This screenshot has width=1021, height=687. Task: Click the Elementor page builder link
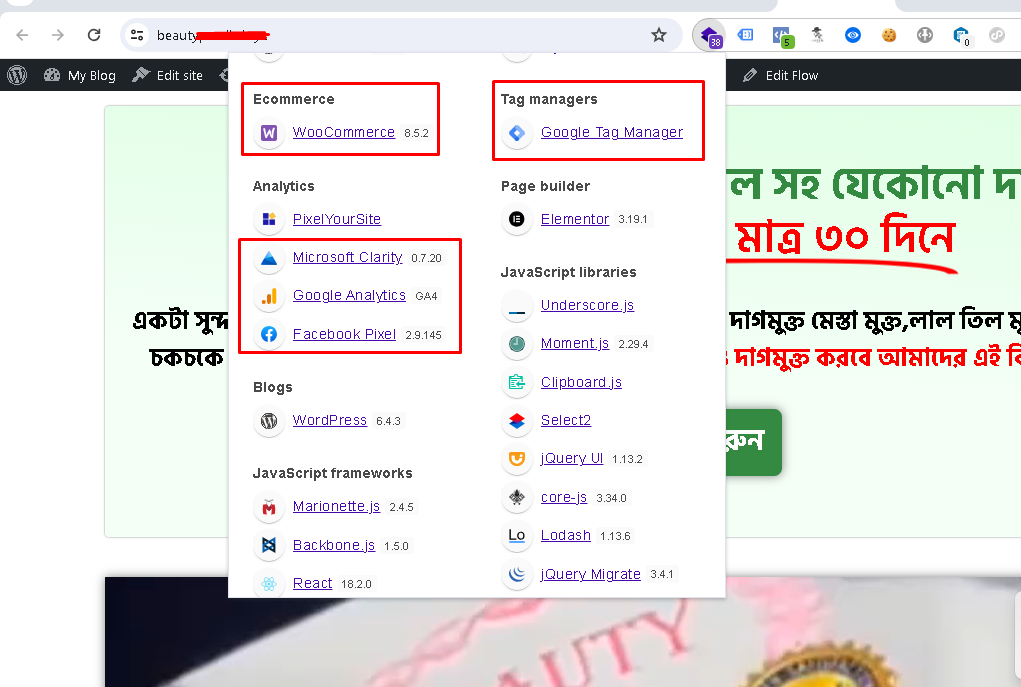tap(574, 219)
